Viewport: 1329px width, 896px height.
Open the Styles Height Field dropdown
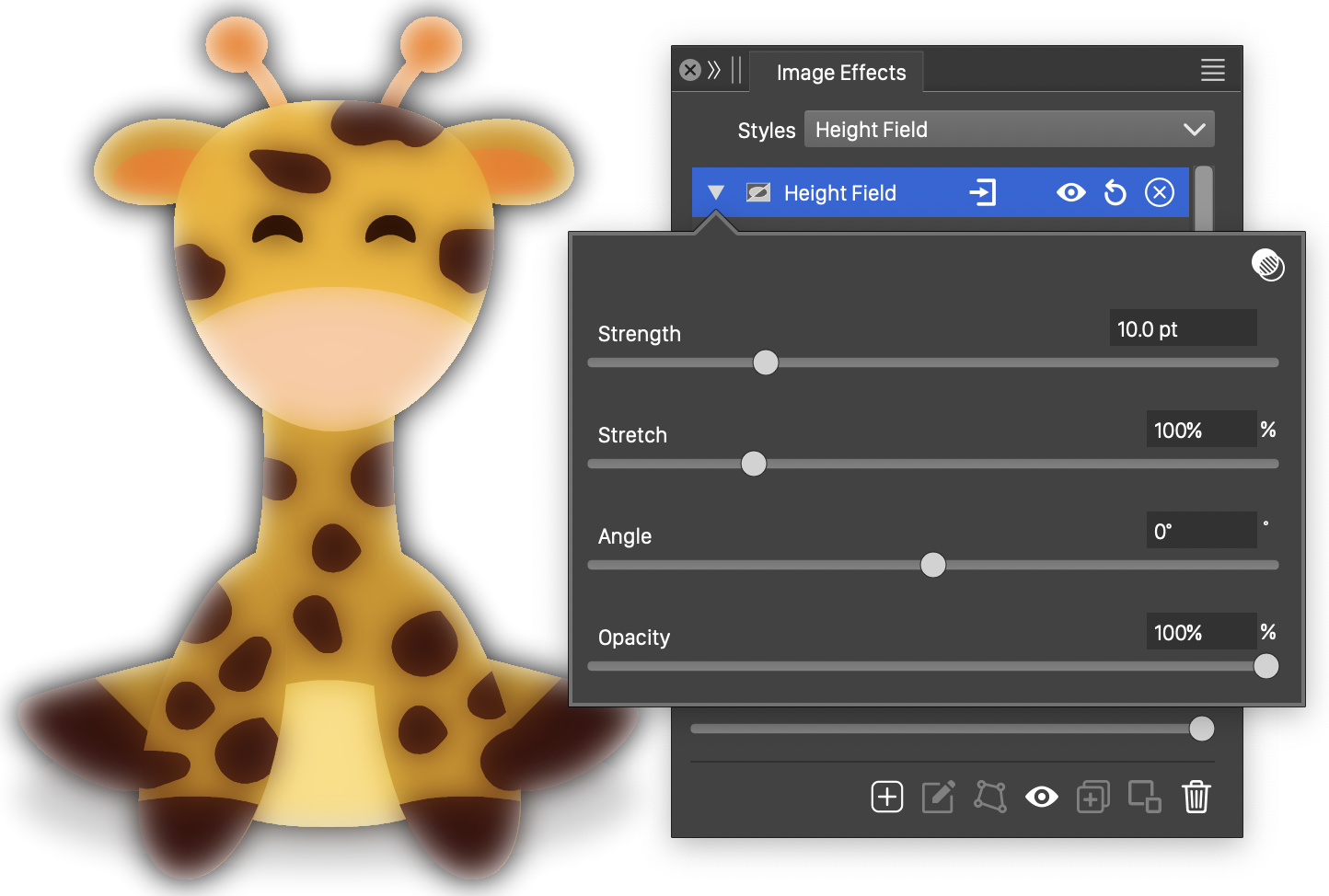[x=1009, y=130]
